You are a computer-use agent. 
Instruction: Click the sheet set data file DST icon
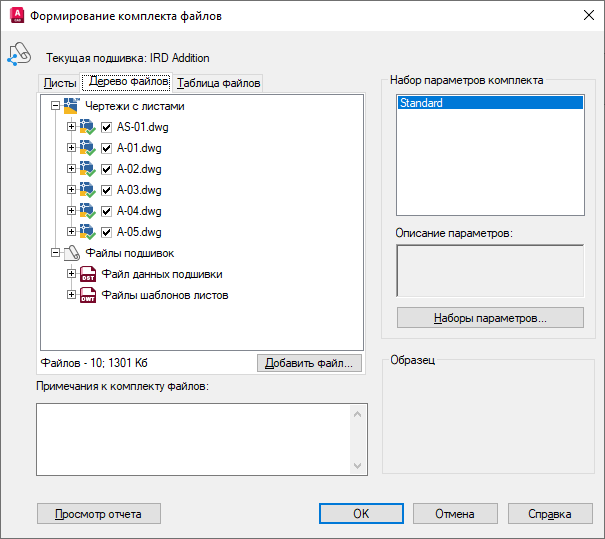(88, 274)
